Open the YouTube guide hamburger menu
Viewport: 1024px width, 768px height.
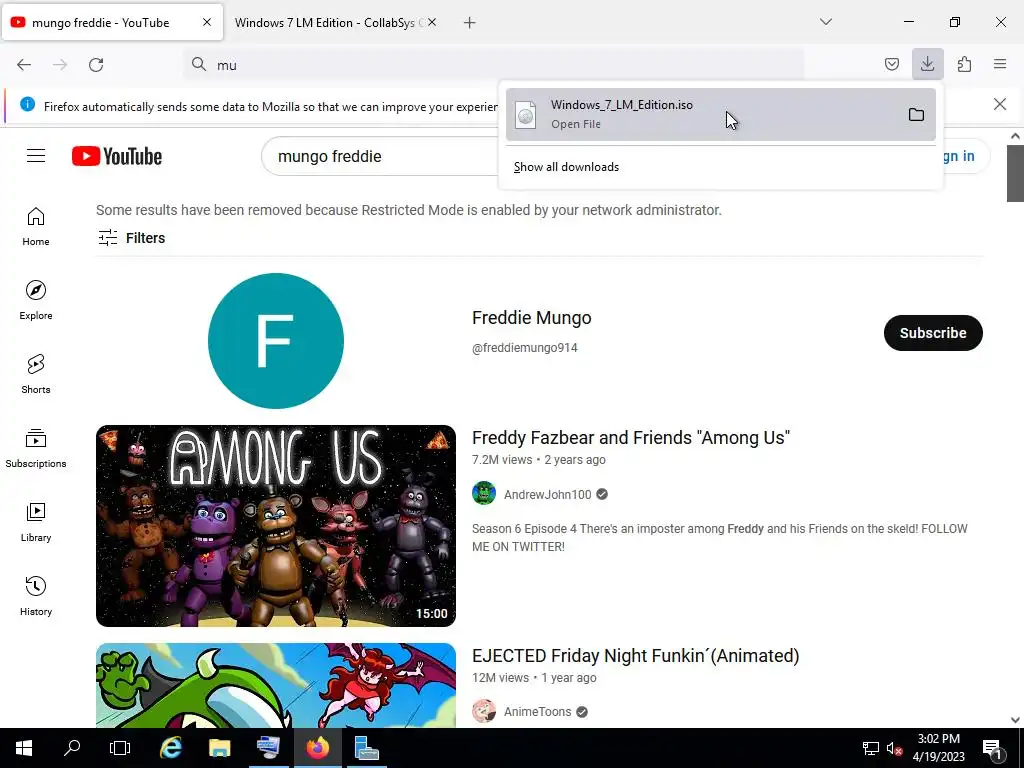(36, 156)
